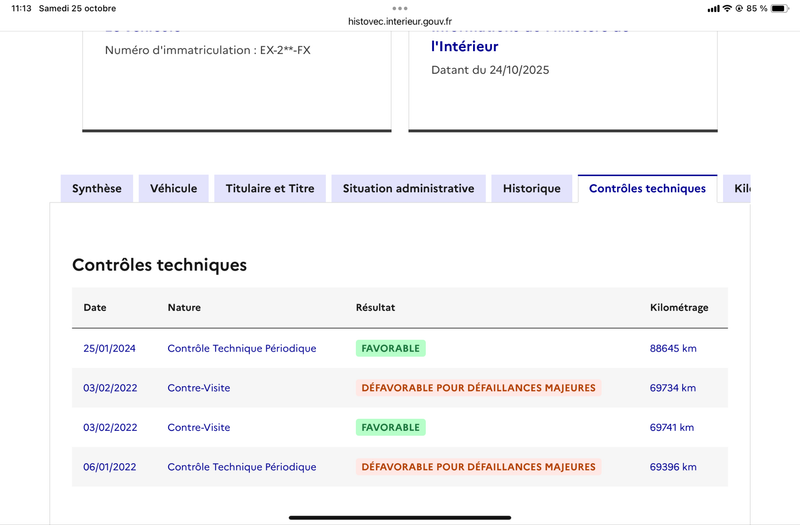Open the Titulaire et Titre tab
The image size is (800, 525).
click(270, 188)
